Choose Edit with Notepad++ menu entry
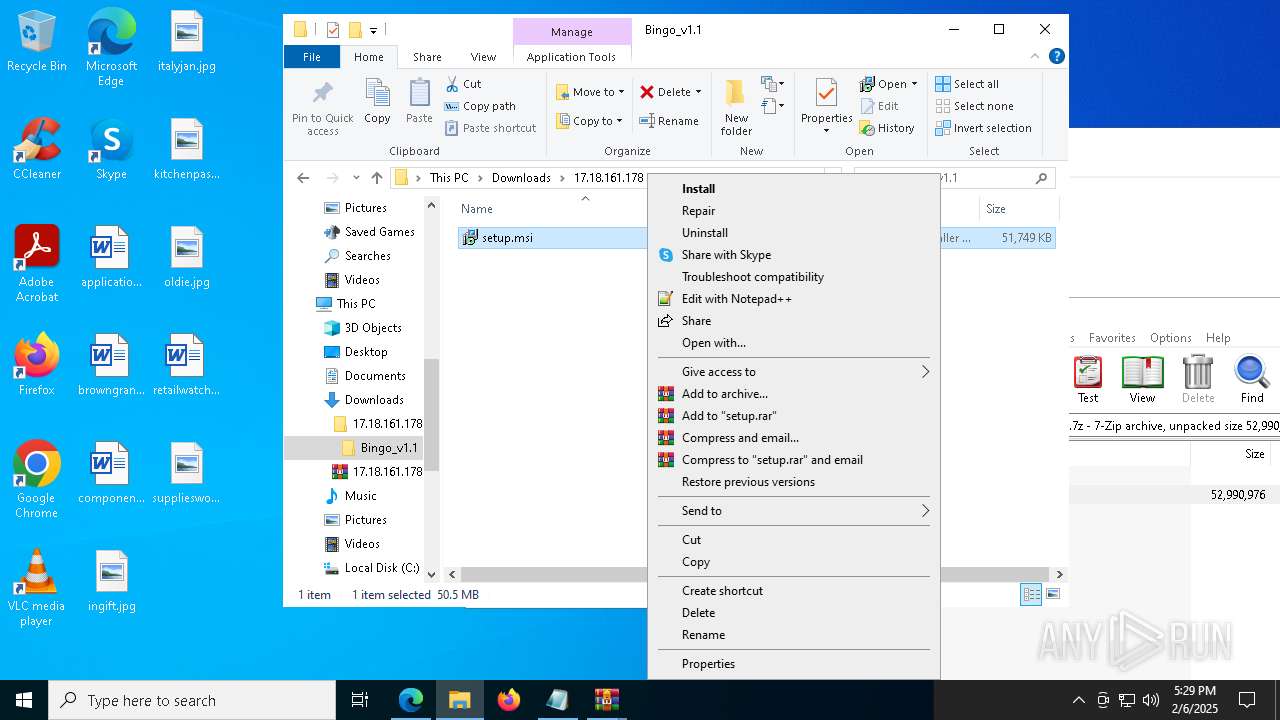Viewport: 1280px width, 720px height. [793, 299]
